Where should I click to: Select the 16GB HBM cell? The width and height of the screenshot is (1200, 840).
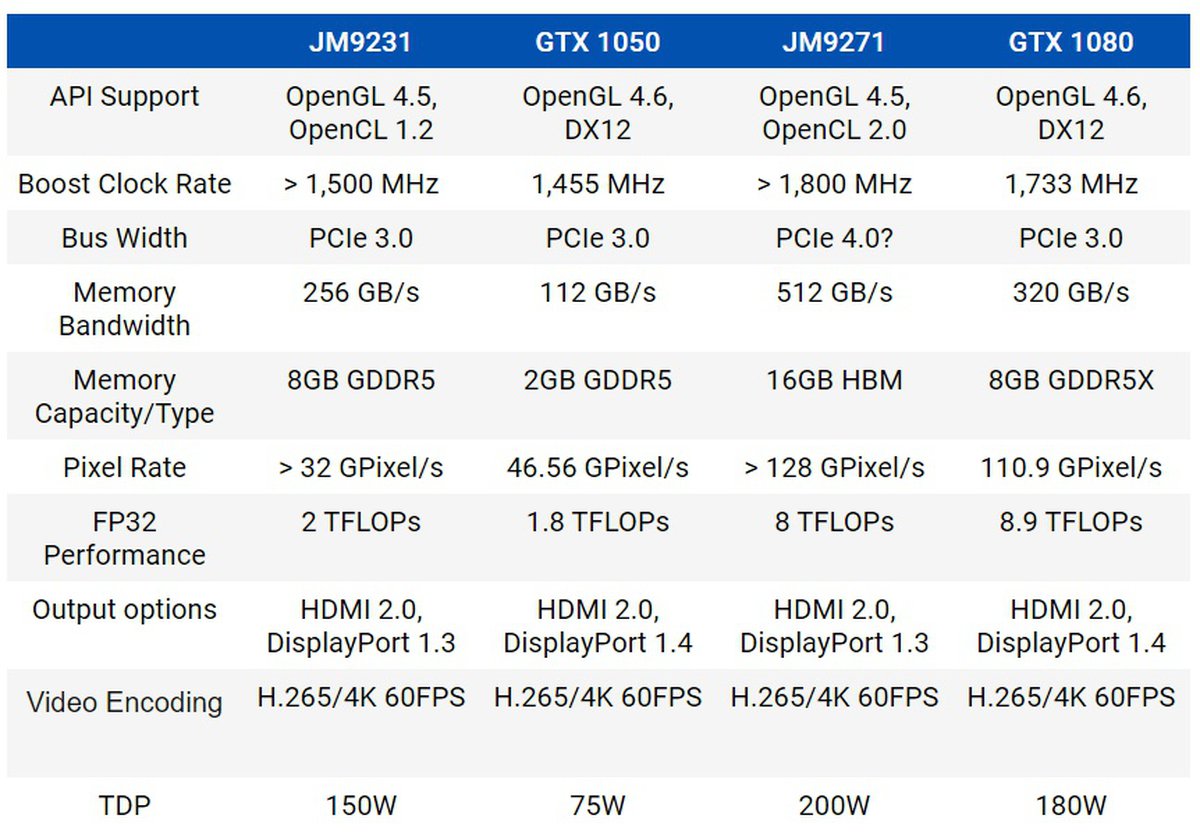tap(834, 381)
